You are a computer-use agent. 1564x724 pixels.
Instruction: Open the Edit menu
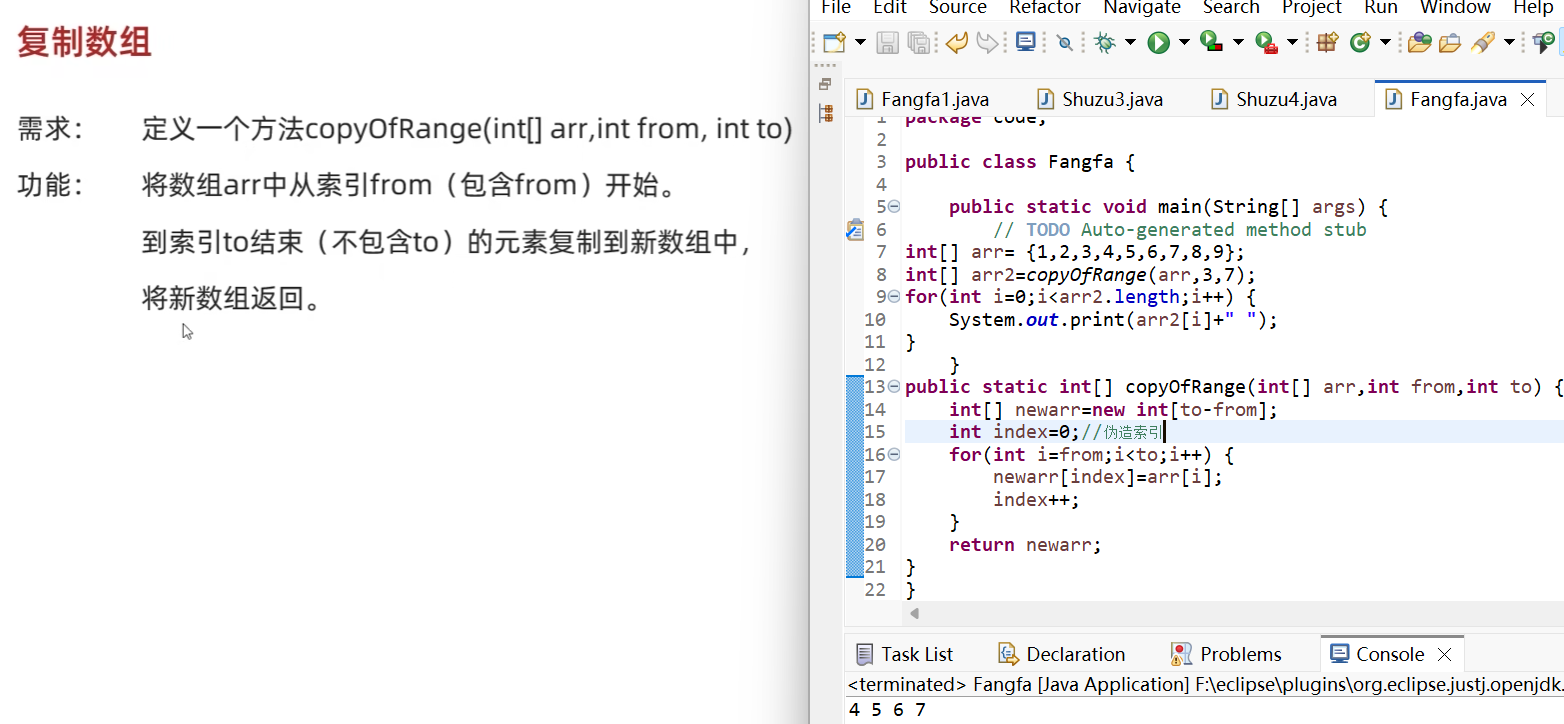click(x=890, y=7)
